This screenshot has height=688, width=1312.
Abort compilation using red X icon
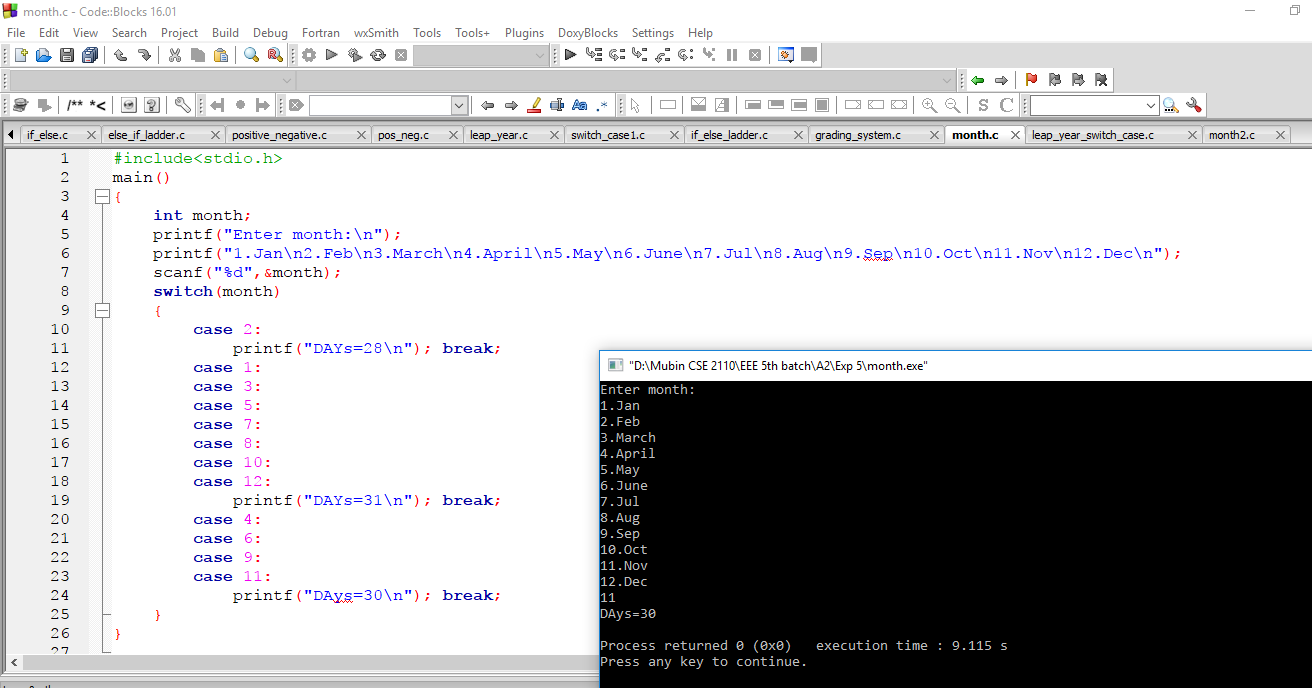coord(400,55)
